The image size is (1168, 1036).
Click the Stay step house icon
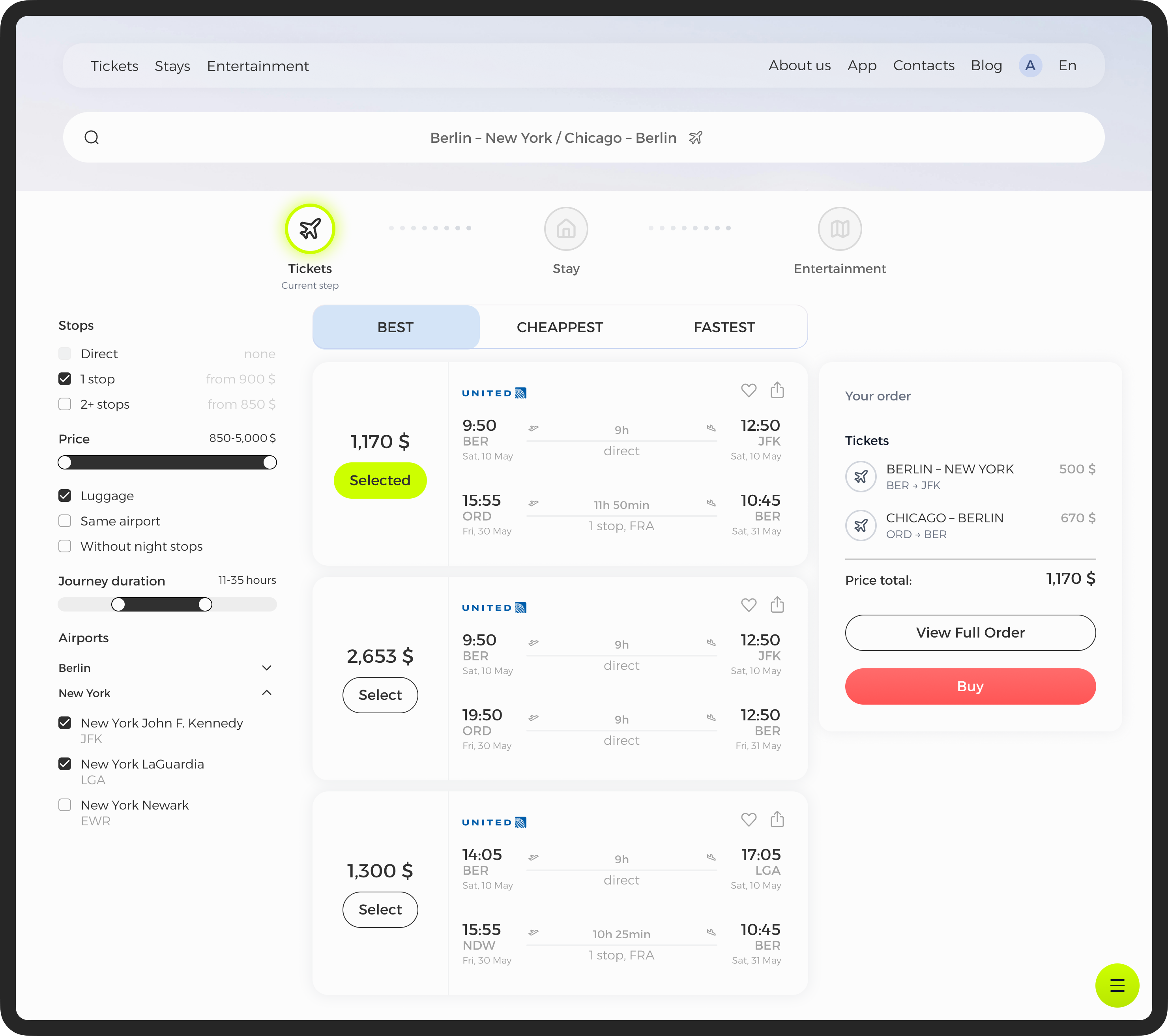(566, 228)
